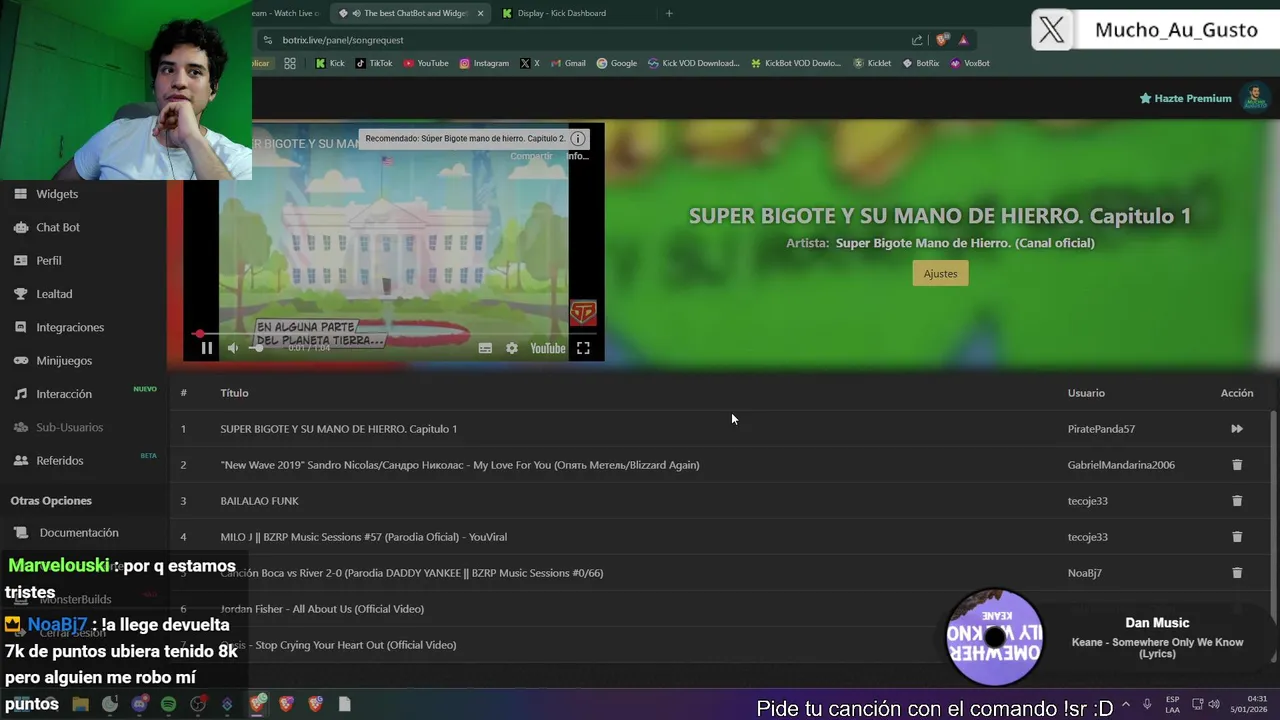This screenshot has height=720, width=1280.
Task: Open Documentación under Otras Opciones
Action: pos(79,532)
